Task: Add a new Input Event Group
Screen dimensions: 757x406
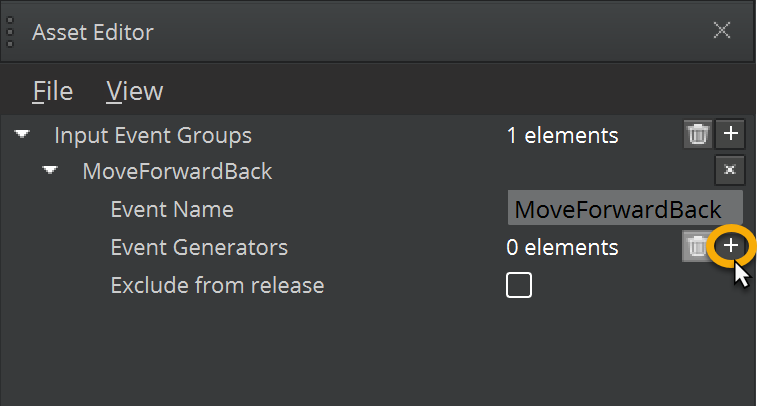Action: 731,134
